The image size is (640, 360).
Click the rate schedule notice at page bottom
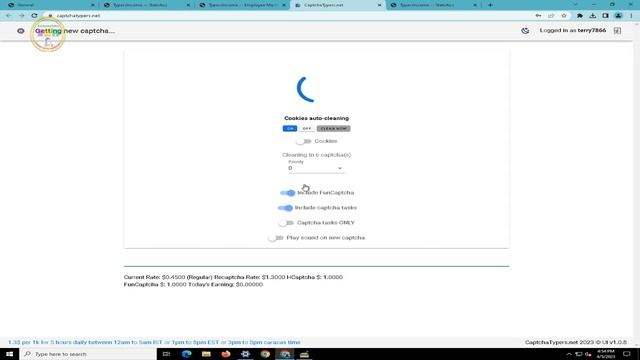pyautogui.click(x=155, y=342)
